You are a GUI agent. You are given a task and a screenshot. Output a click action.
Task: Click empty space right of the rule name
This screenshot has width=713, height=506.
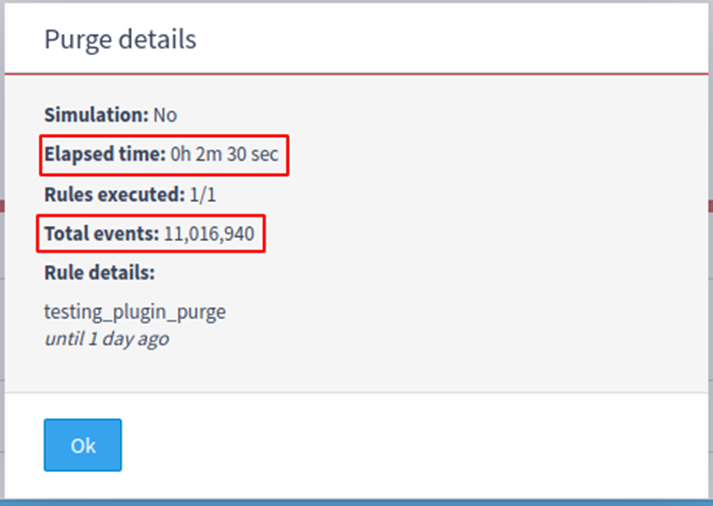450,311
